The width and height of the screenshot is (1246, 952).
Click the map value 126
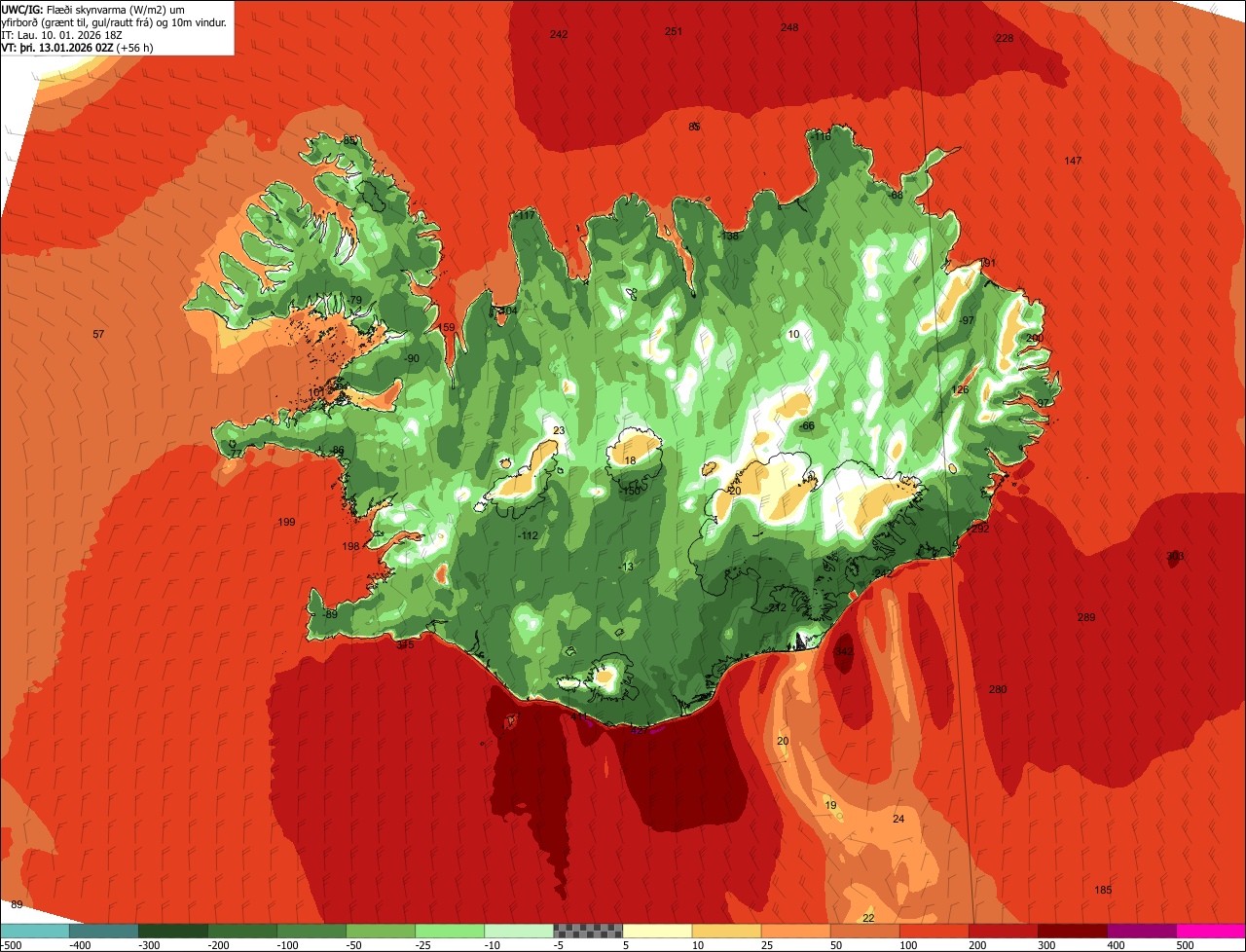point(961,389)
